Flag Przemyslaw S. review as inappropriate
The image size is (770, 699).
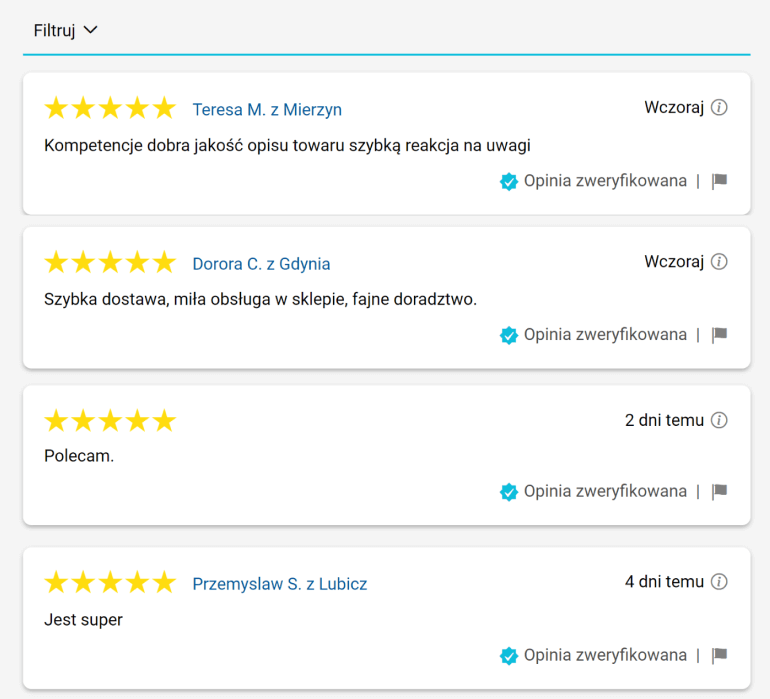(719, 655)
